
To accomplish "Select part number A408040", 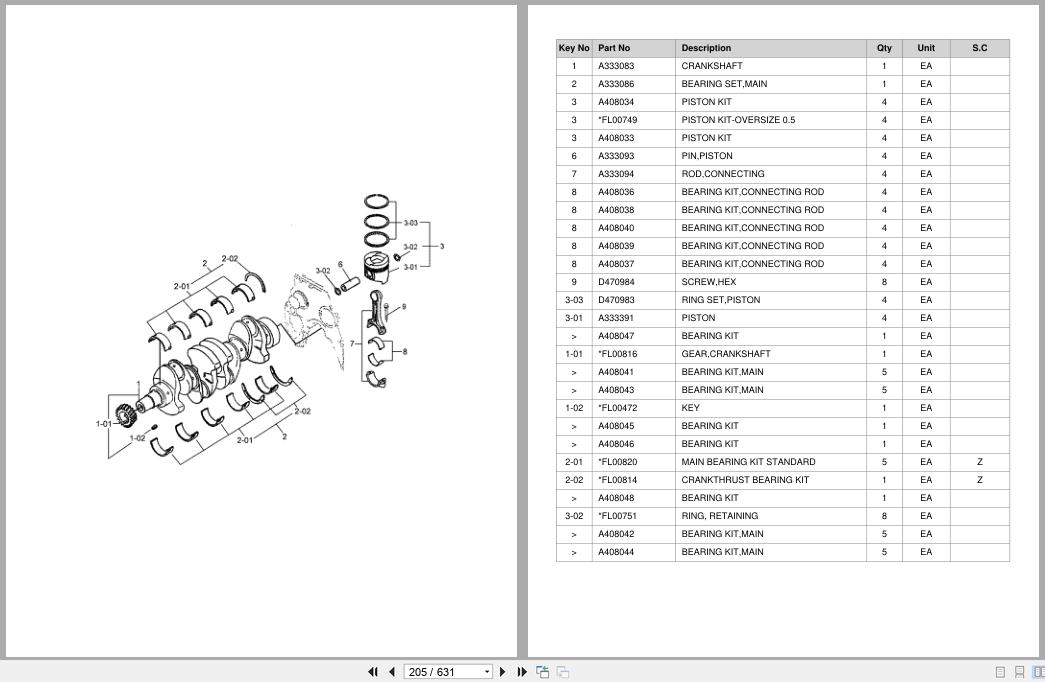I will (x=616, y=228).
